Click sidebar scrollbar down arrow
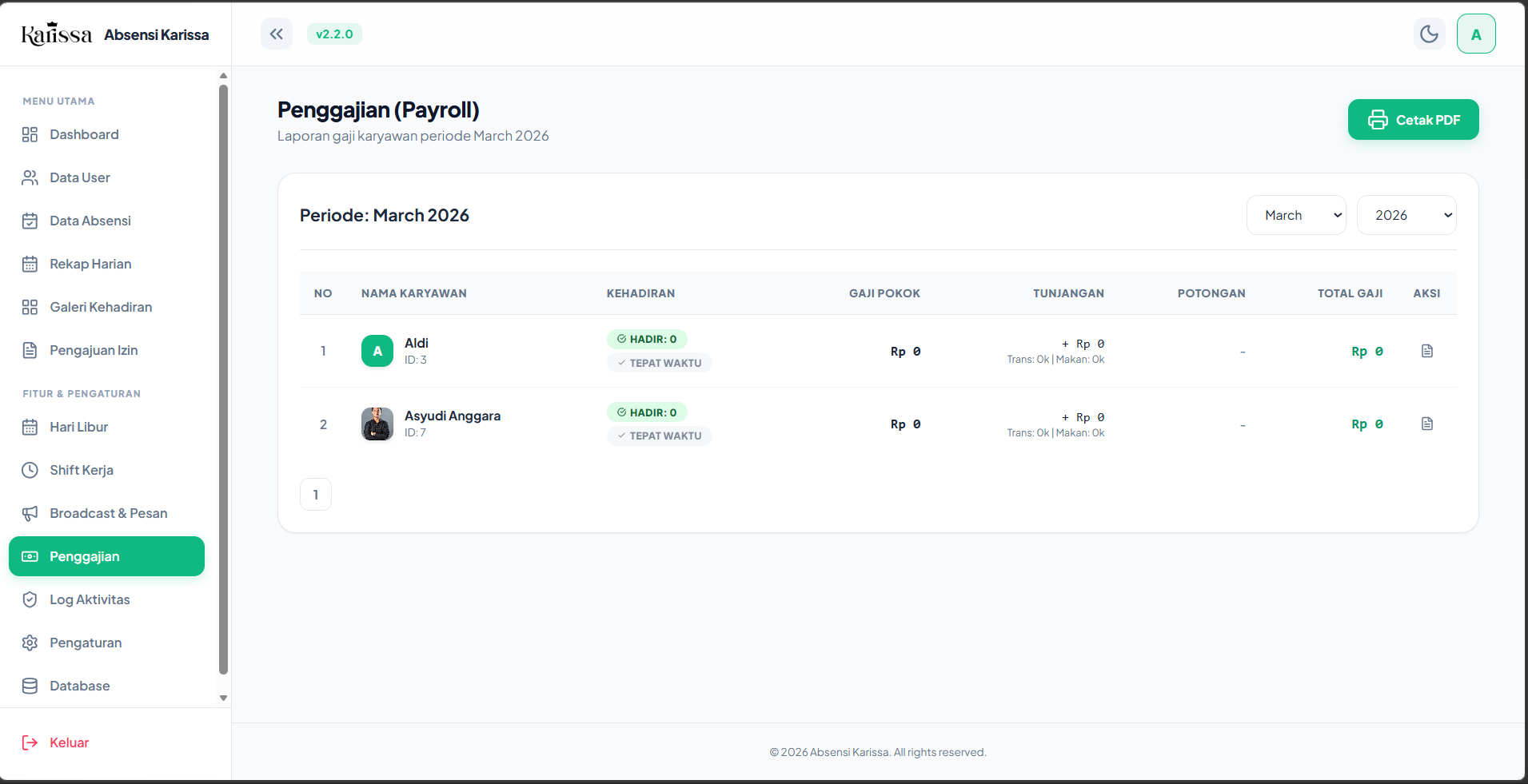Image resolution: width=1528 pixels, height=784 pixels. (223, 698)
